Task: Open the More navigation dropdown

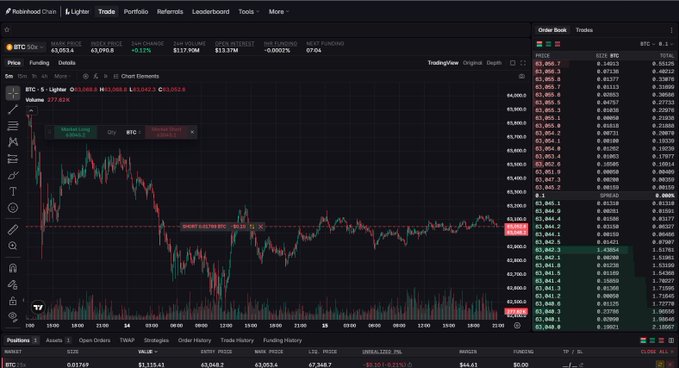Action: pyautogui.click(x=279, y=12)
